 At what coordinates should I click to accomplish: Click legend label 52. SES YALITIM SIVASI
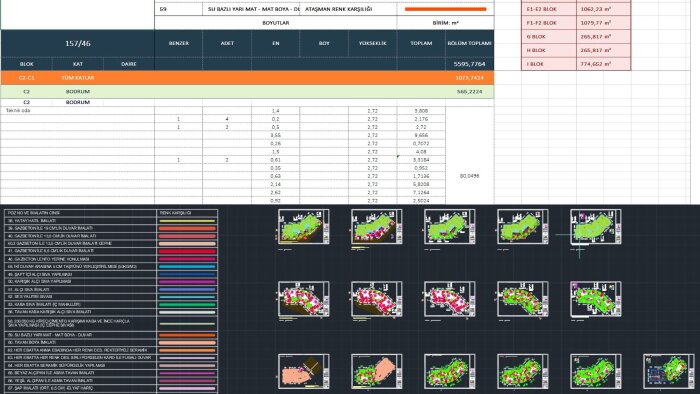pos(30,297)
